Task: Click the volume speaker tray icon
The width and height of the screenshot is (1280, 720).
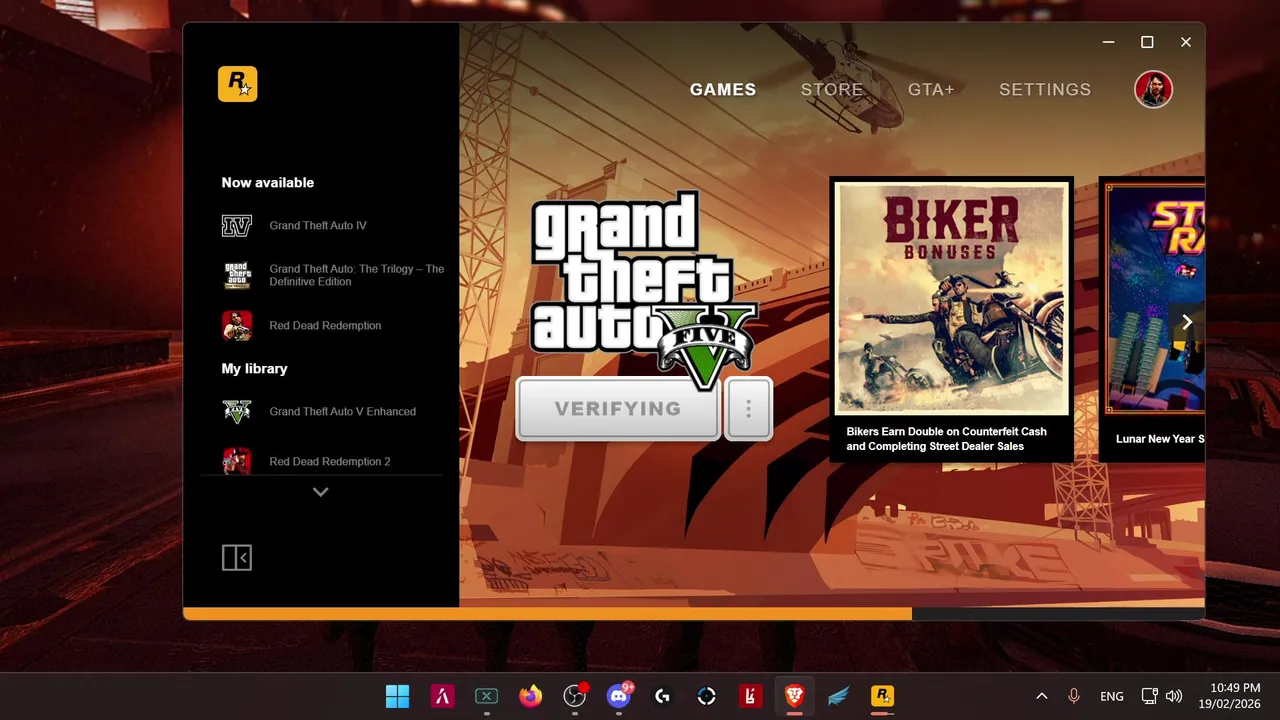Action: point(1174,696)
